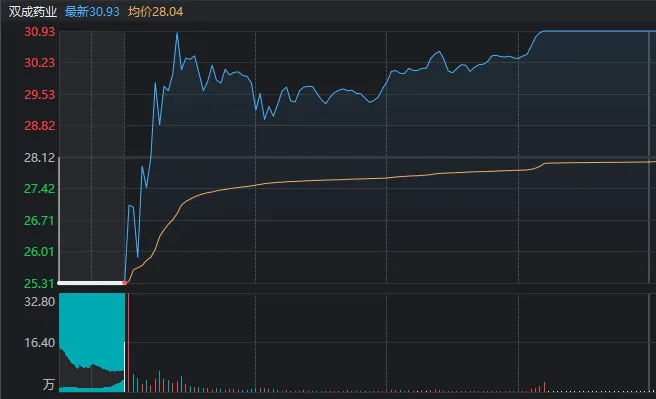Click the 28.12 previous close axis label
Image resolution: width=656 pixels, height=399 pixels.
(x=40, y=158)
